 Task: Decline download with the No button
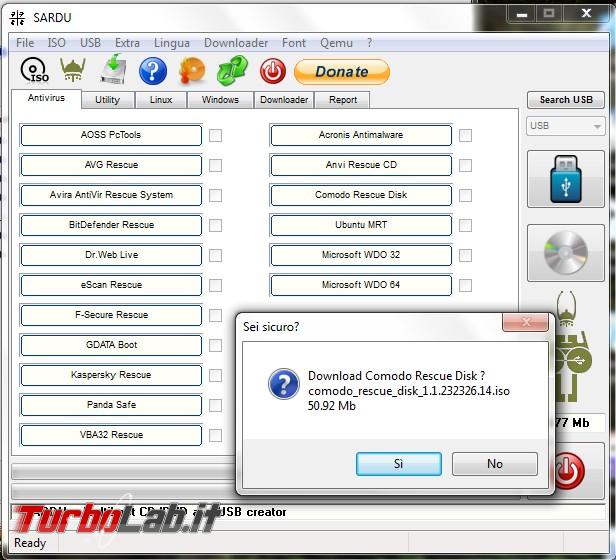pyautogui.click(x=495, y=464)
